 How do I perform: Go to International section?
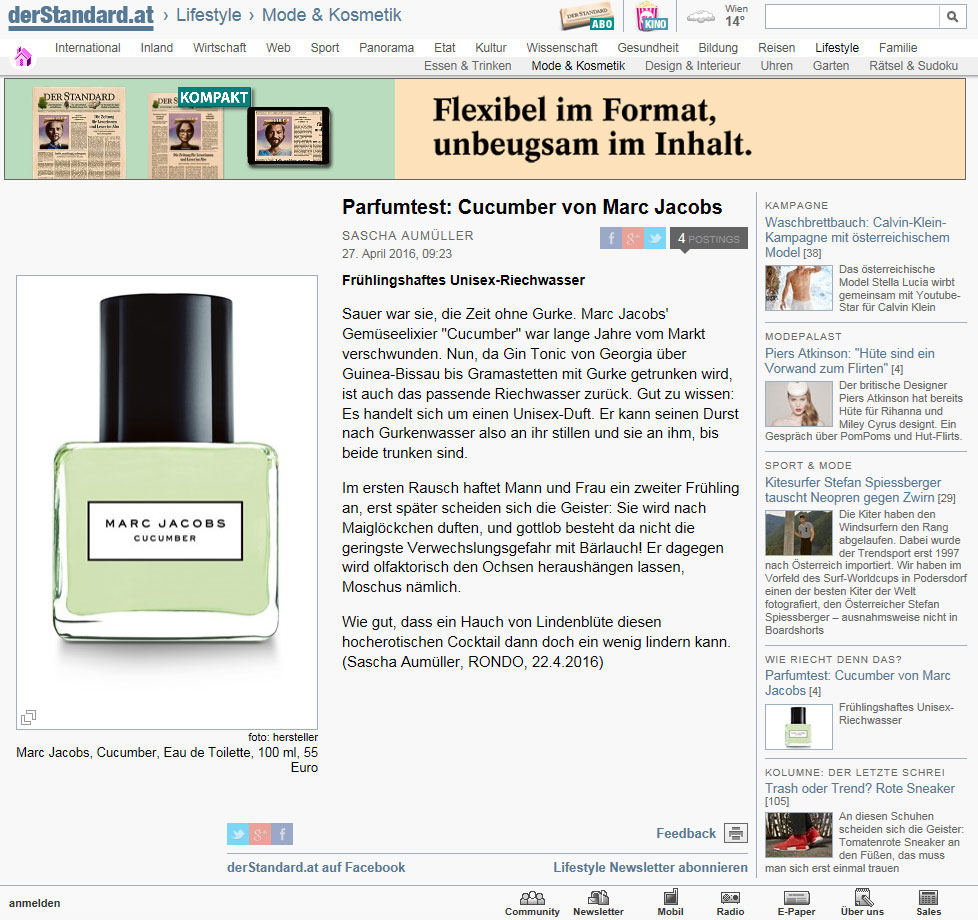click(87, 47)
